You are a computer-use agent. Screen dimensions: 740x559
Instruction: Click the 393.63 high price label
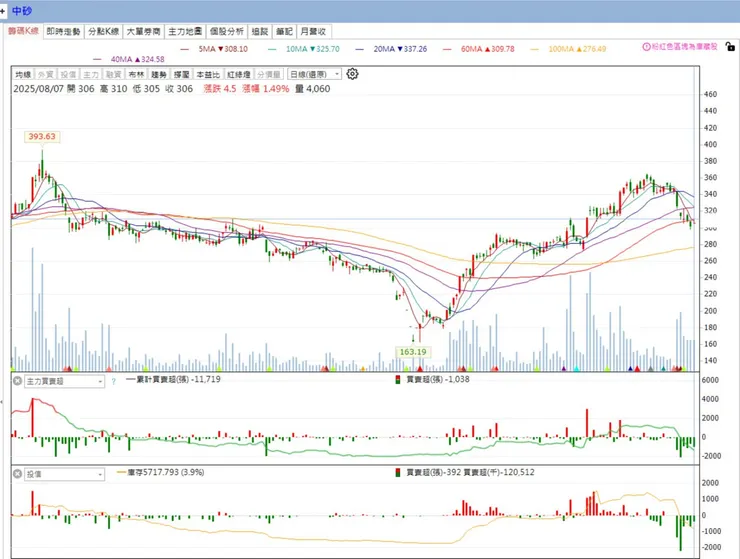[42, 136]
